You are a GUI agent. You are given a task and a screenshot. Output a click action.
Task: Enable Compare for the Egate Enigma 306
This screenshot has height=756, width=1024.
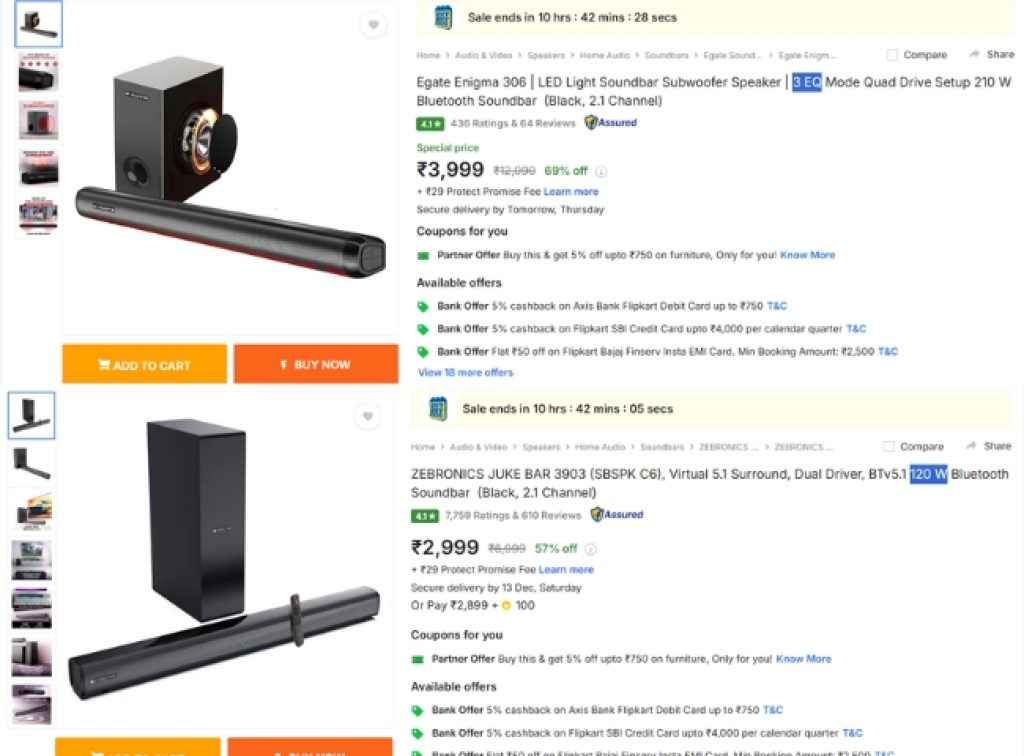889,54
